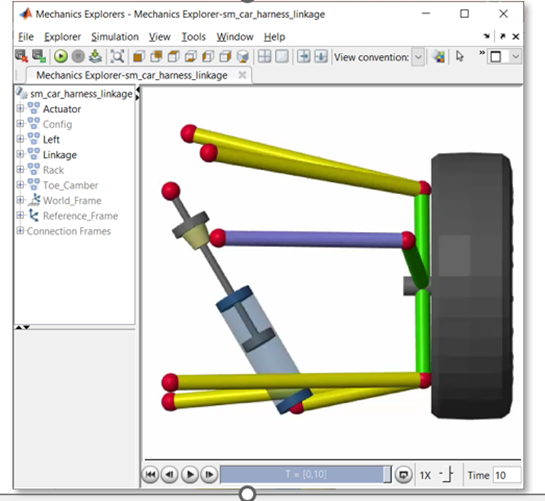Rewind animation to the start

(151, 475)
